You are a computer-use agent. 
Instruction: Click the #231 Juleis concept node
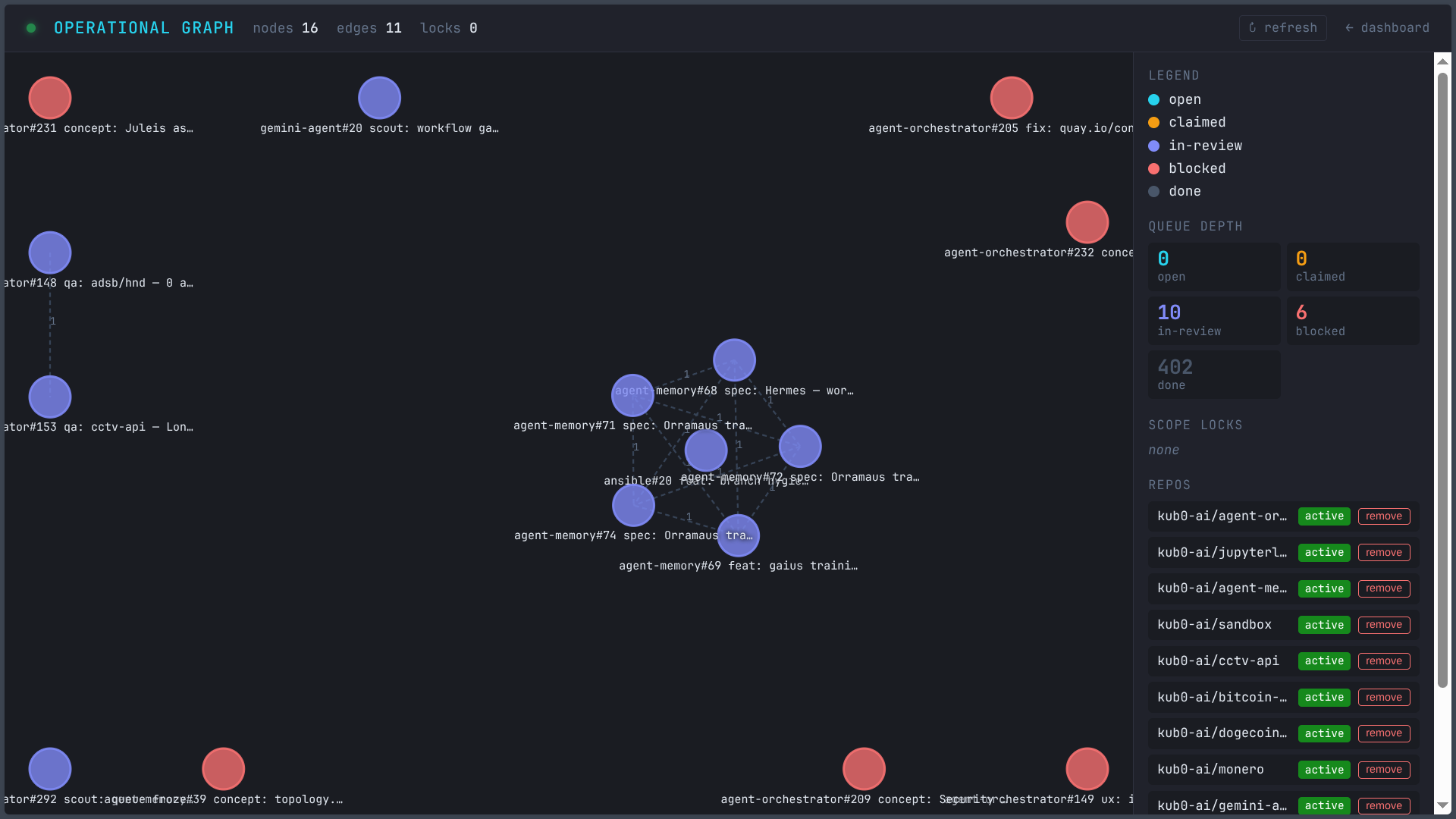click(50, 98)
